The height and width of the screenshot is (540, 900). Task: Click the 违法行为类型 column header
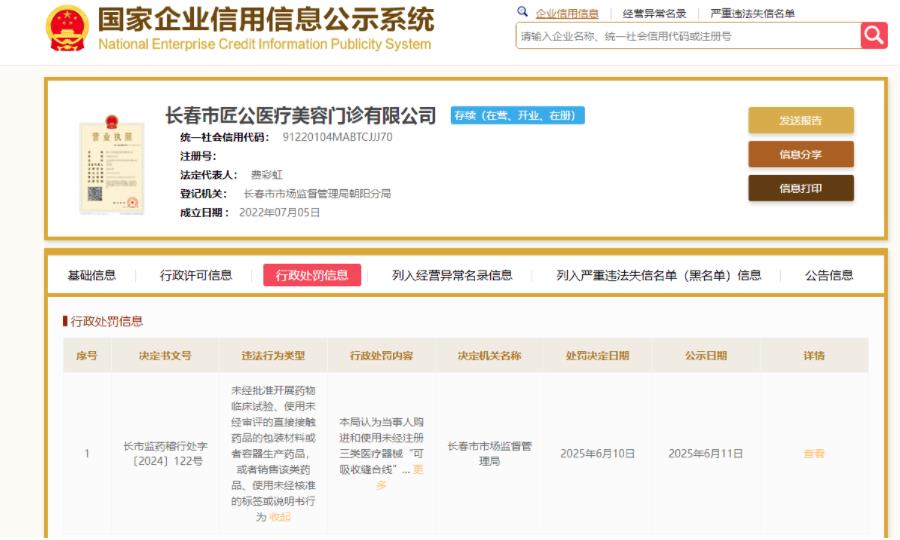pos(273,356)
